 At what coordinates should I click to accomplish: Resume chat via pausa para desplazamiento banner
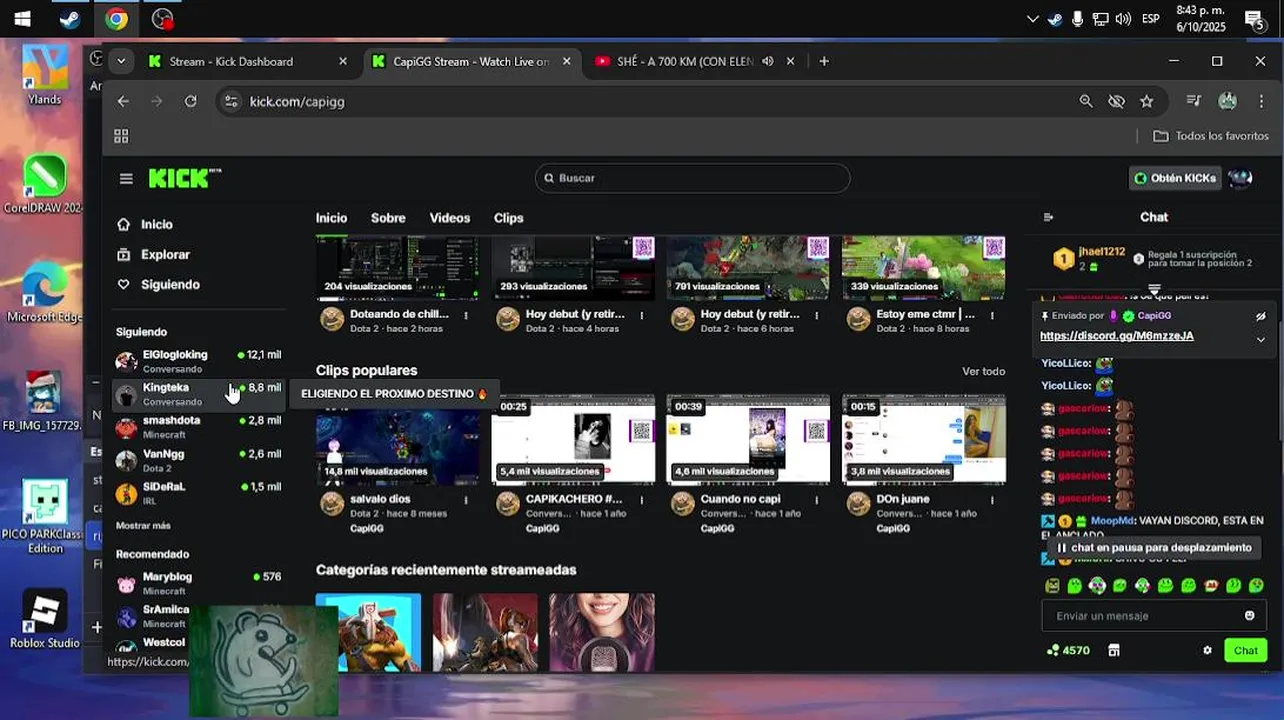pos(1153,548)
